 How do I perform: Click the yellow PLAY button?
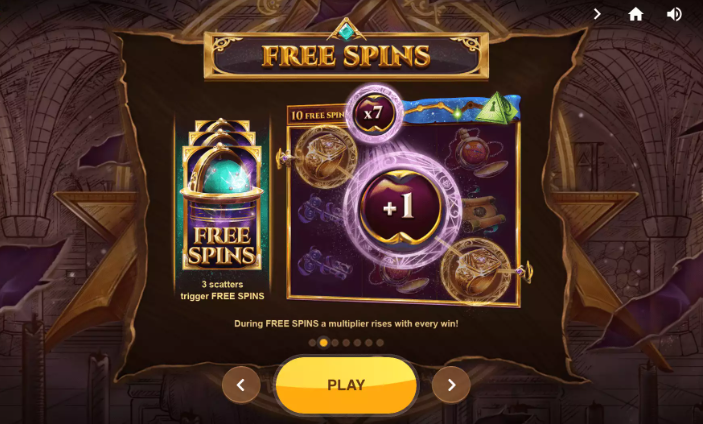tap(346, 385)
